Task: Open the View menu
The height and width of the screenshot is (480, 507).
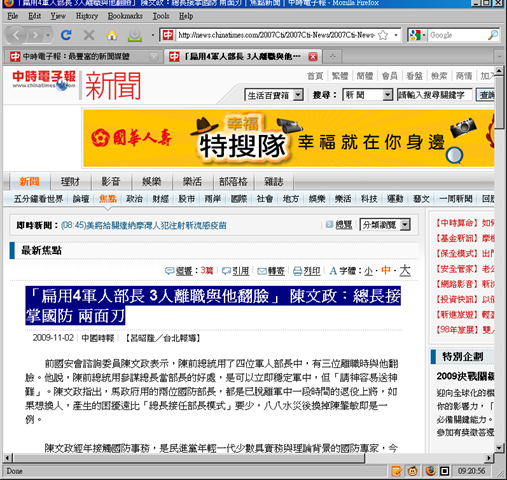Action: 58,16
